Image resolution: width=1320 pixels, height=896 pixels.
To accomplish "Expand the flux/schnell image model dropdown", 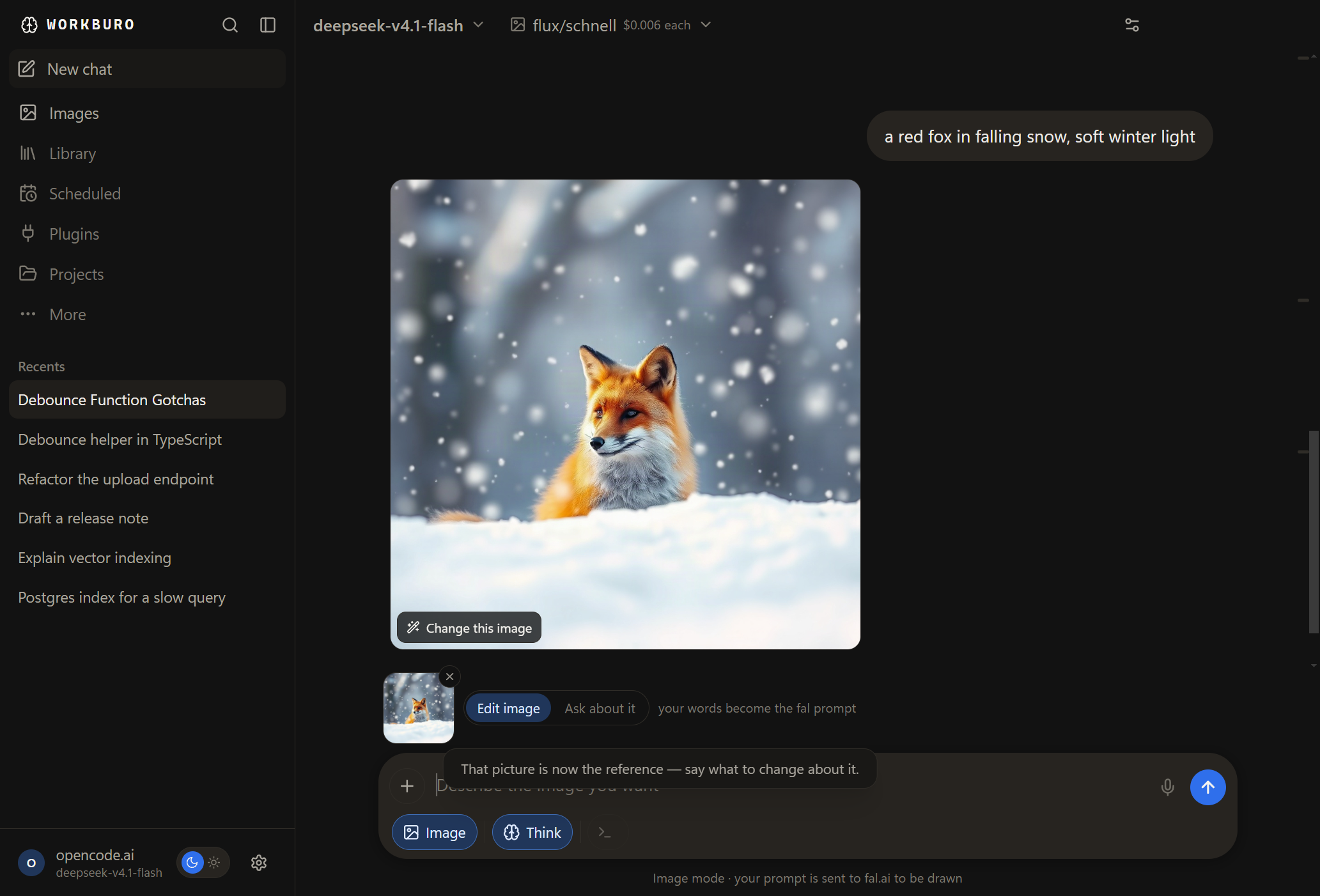I will pyautogui.click(x=610, y=25).
